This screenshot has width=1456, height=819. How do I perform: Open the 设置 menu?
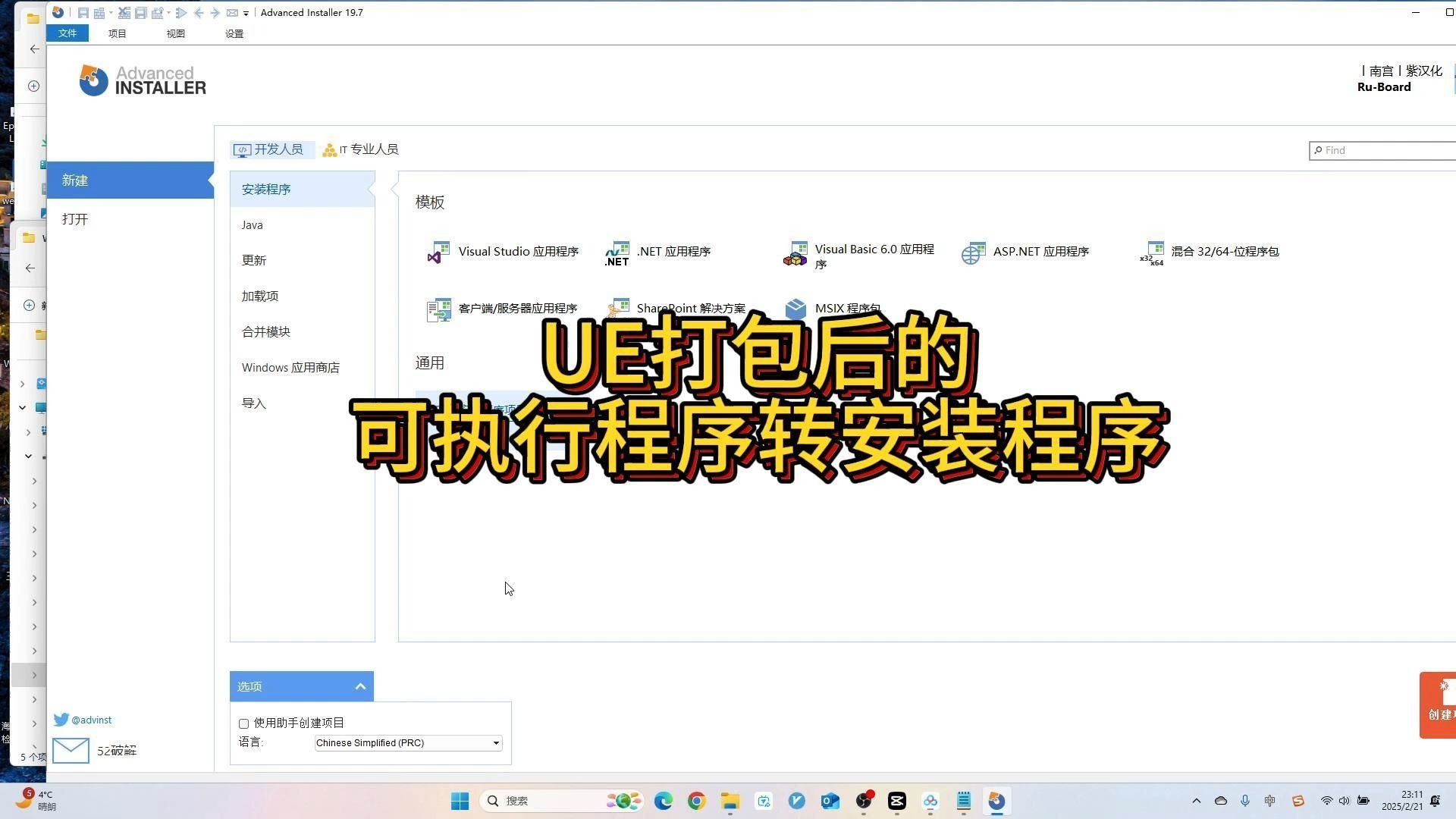234,33
